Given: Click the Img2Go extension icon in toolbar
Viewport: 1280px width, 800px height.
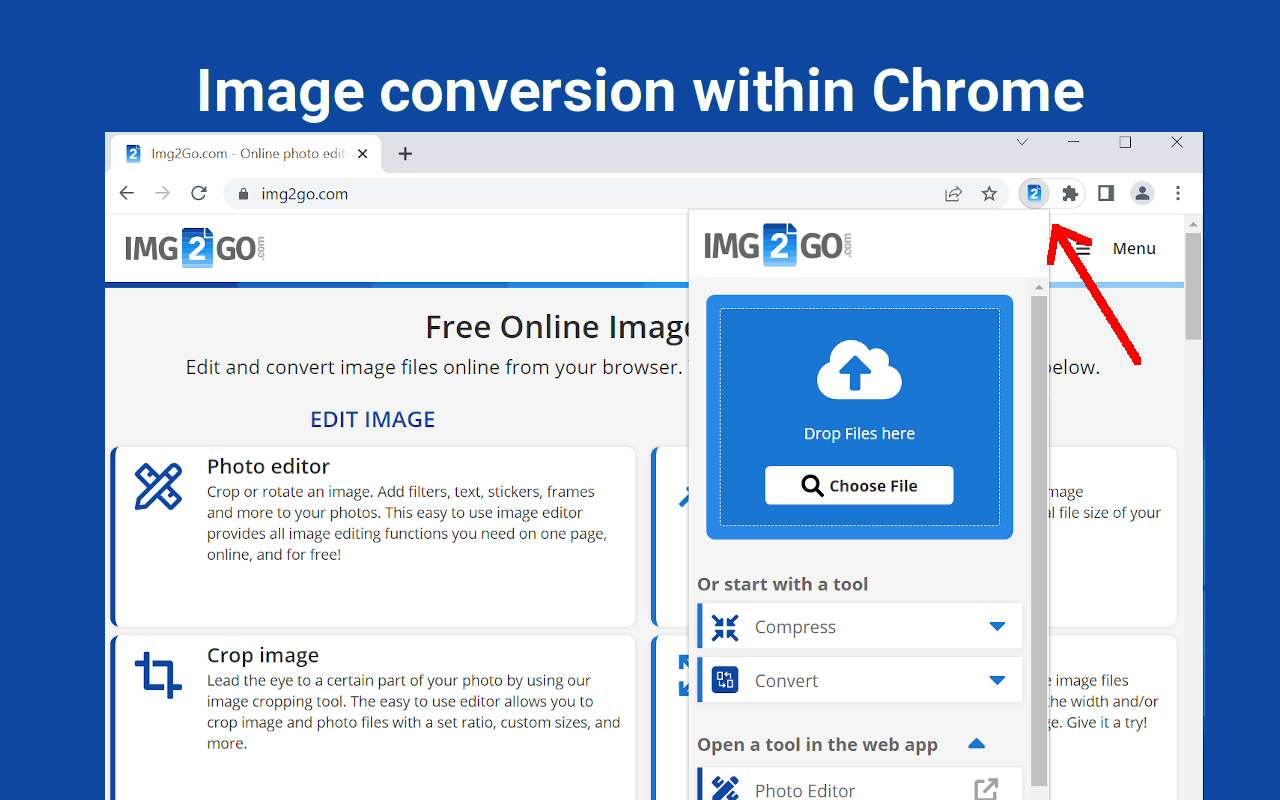Looking at the screenshot, I should point(1034,194).
